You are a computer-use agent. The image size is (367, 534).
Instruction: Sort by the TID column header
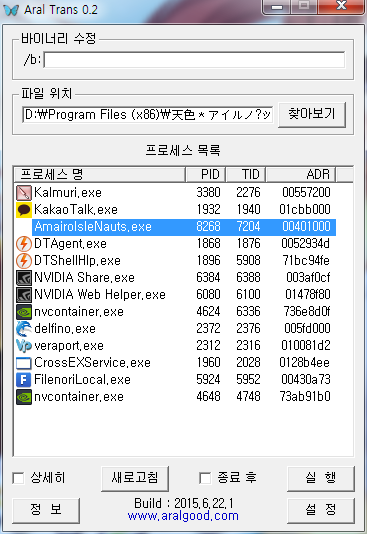[246, 174]
